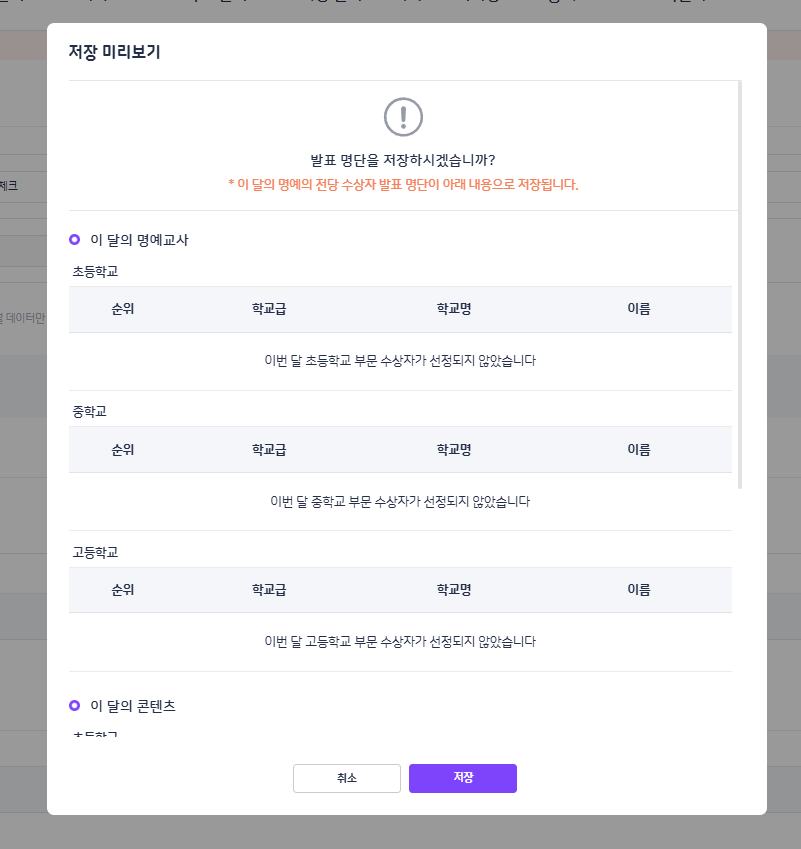The height and width of the screenshot is (849, 801).
Task: Click the 저장 미리보기 dialog title
Action: point(114,52)
